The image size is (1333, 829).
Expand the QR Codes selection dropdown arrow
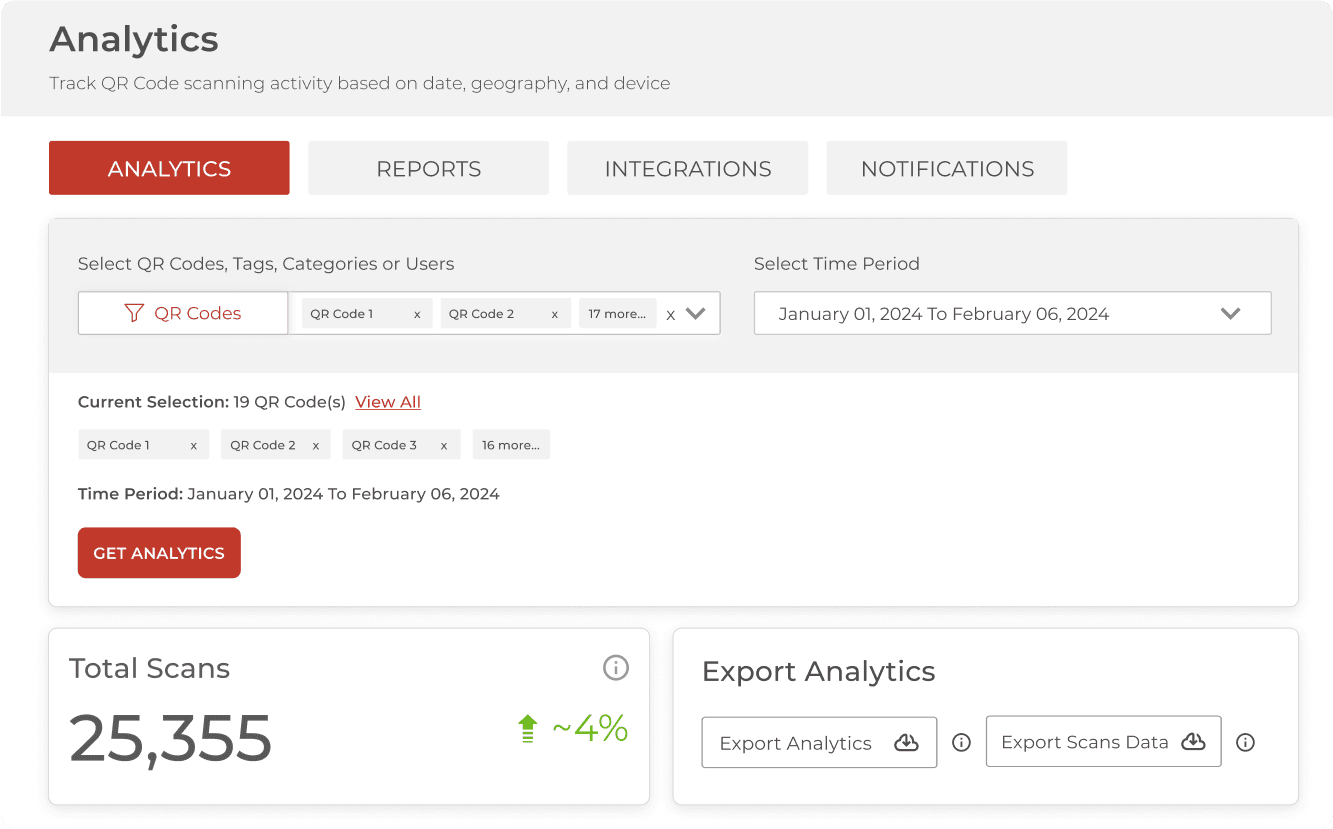click(696, 313)
